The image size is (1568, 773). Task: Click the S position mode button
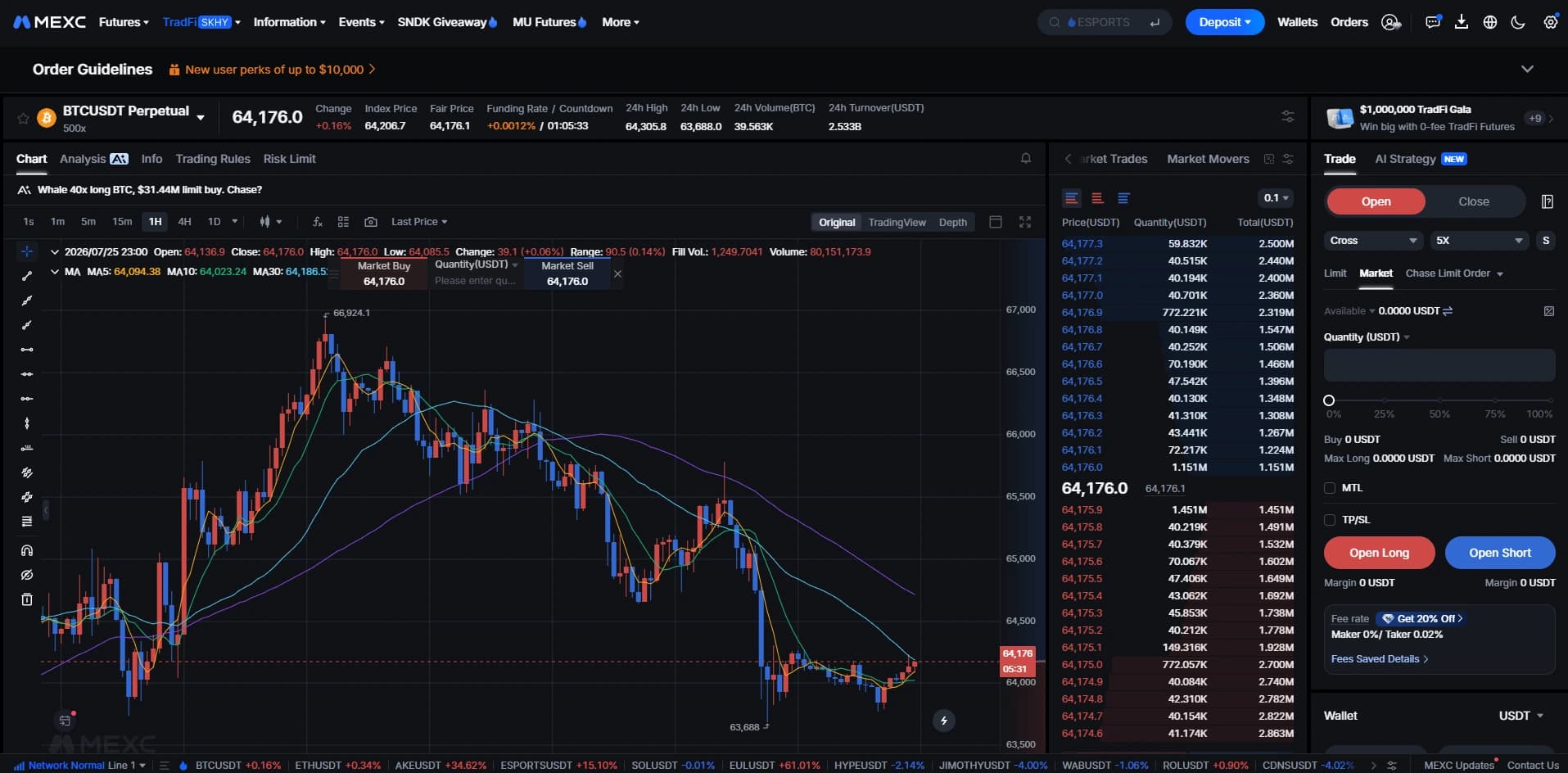coord(1546,241)
